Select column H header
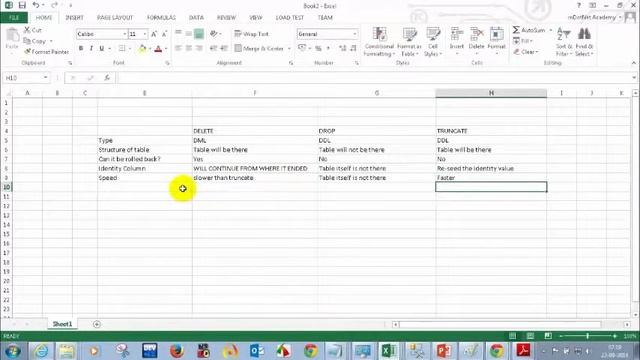 coord(491,93)
